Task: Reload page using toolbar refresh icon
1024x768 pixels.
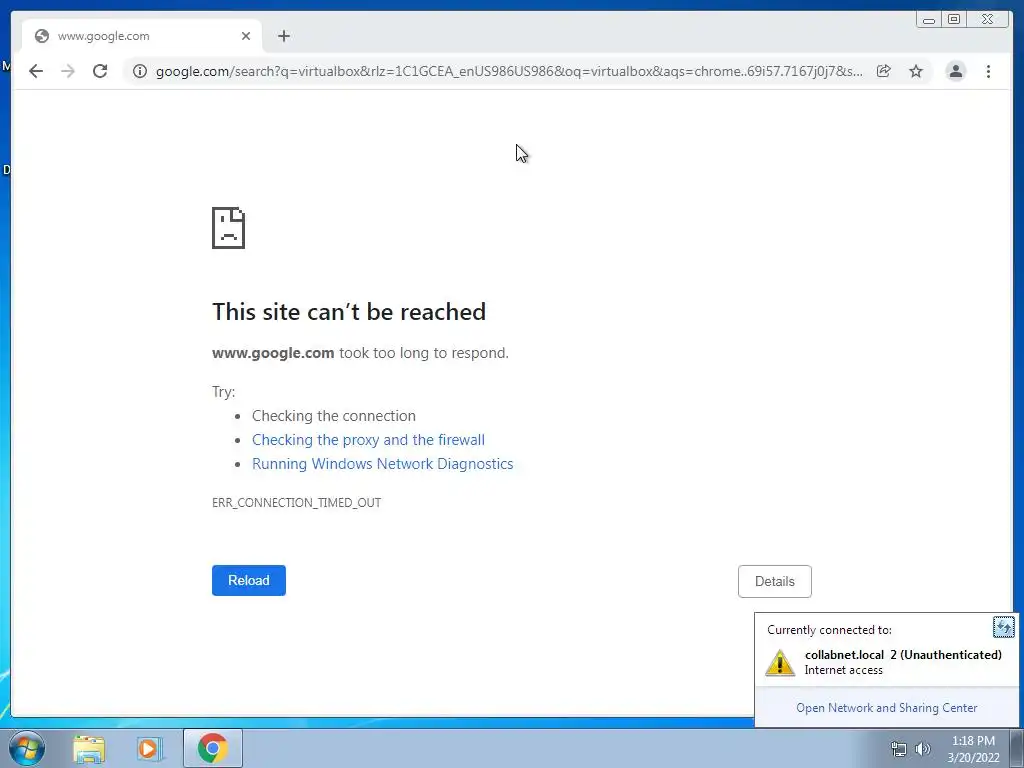Action: coord(100,71)
